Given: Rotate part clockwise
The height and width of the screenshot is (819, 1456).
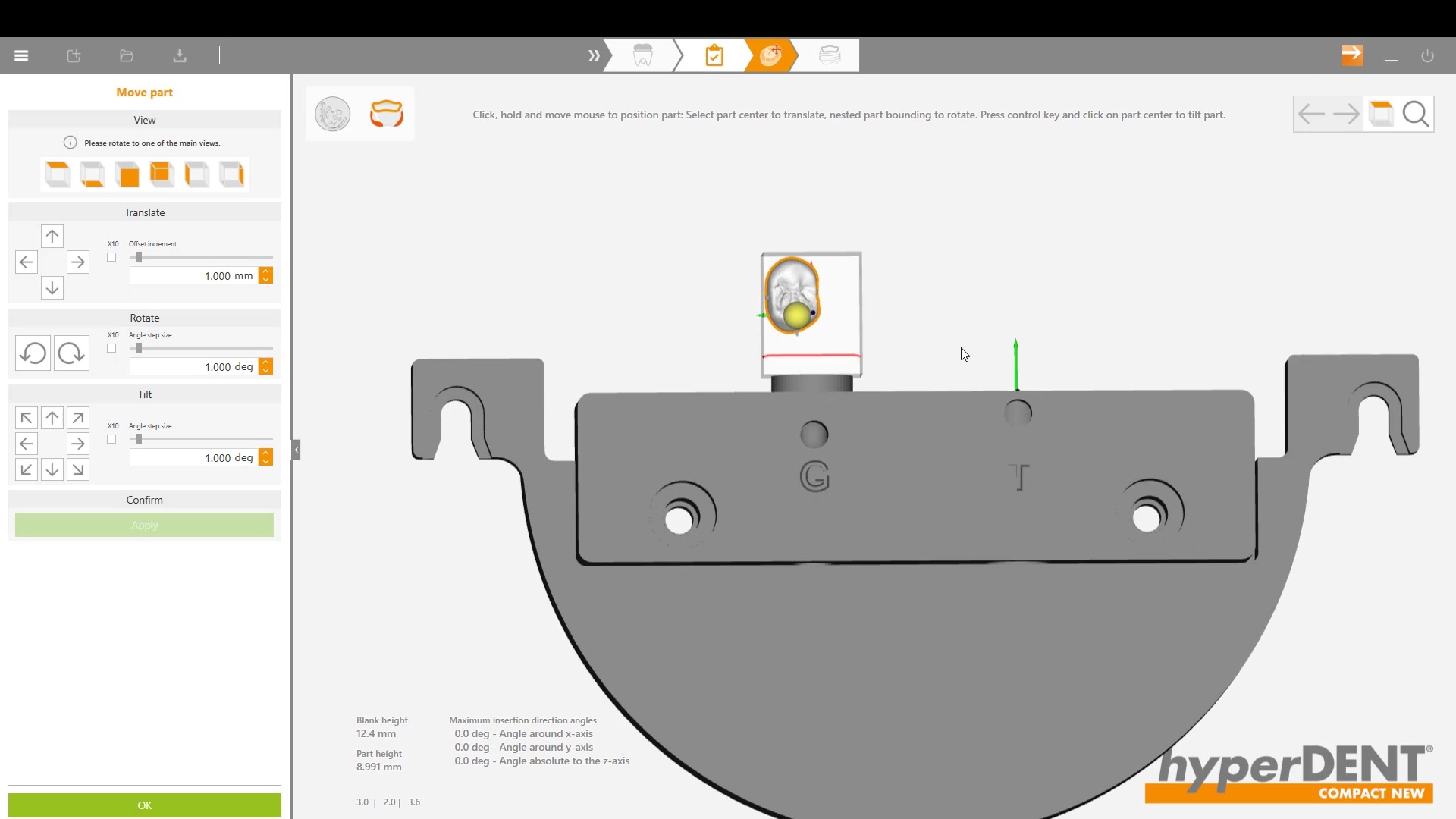Looking at the screenshot, I should pyautogui.click(x=71, y=353).
